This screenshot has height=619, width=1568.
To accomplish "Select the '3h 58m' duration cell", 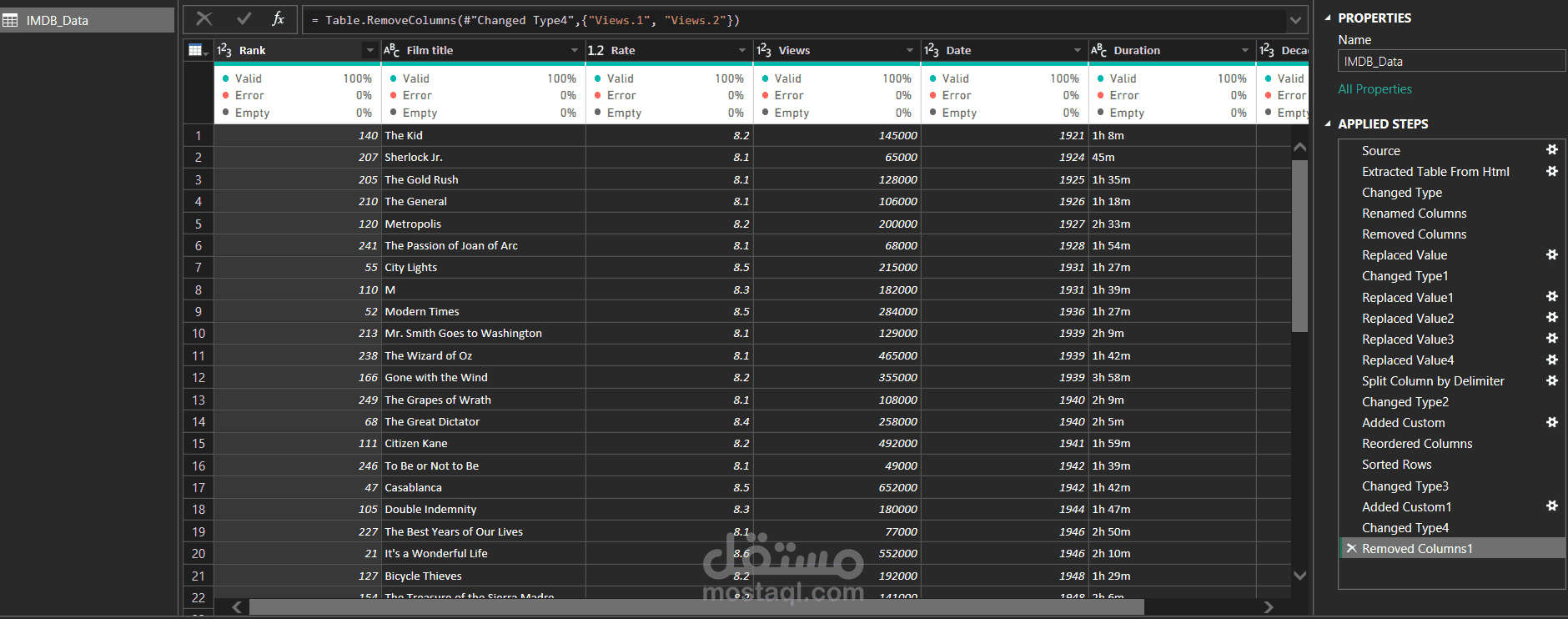I will (x=1173, y=377).
